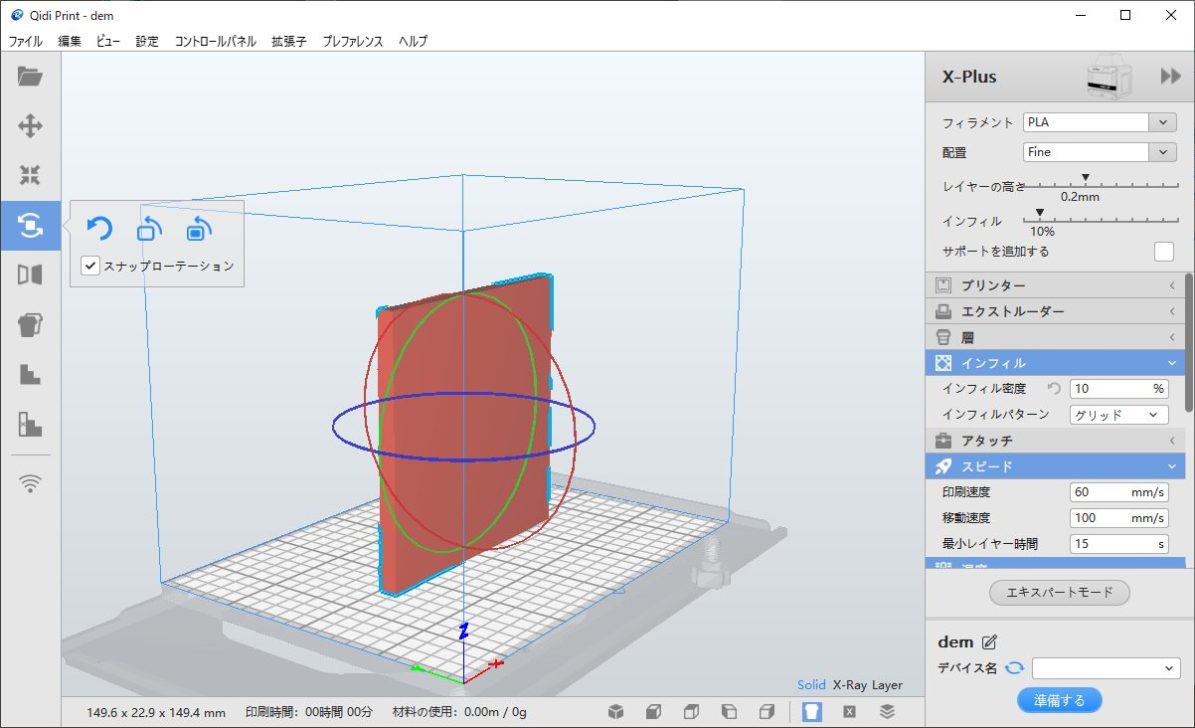
Task: Click the エキスパートモード button
Action: (1059, 592)
